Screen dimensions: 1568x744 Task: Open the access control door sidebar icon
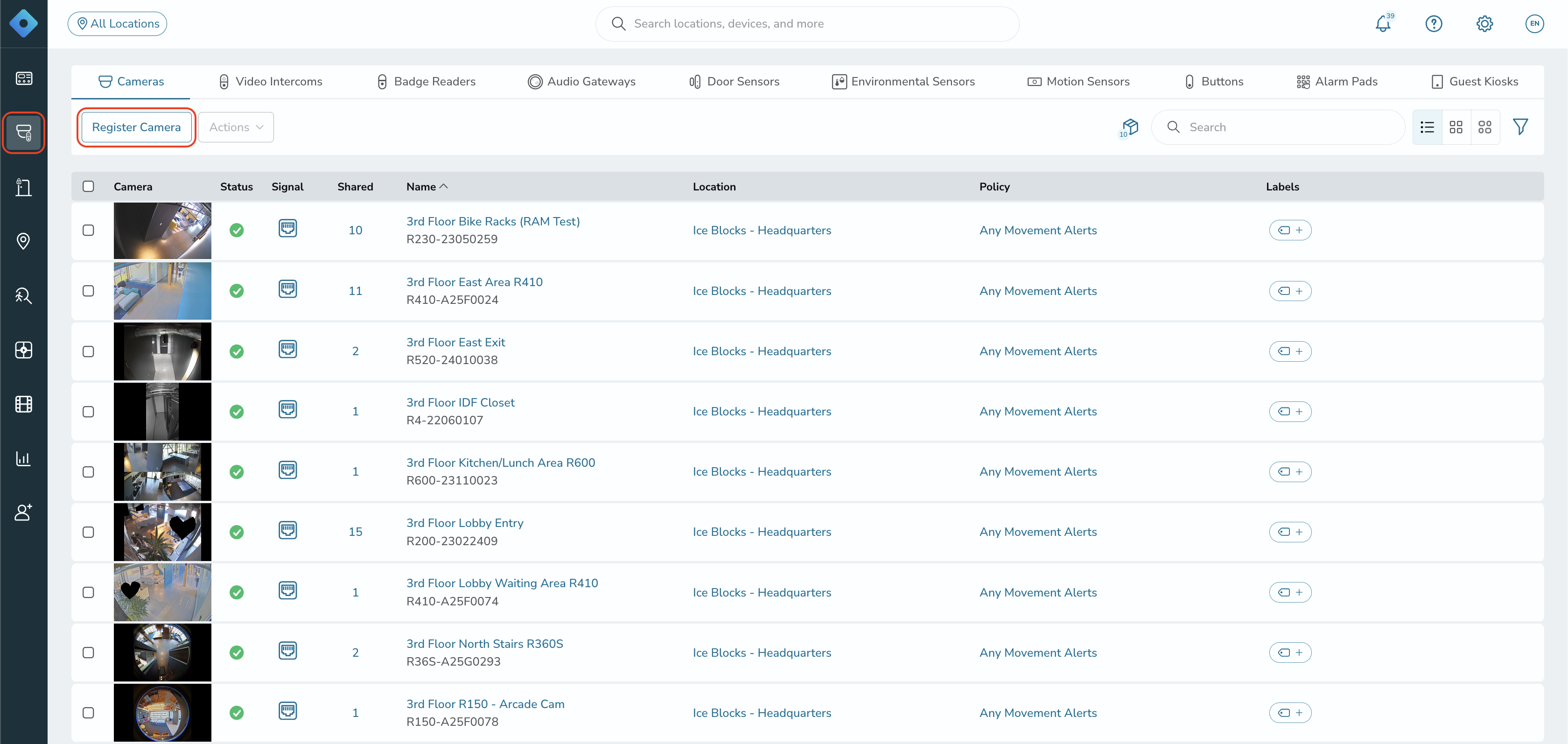[x=23, y=187]
